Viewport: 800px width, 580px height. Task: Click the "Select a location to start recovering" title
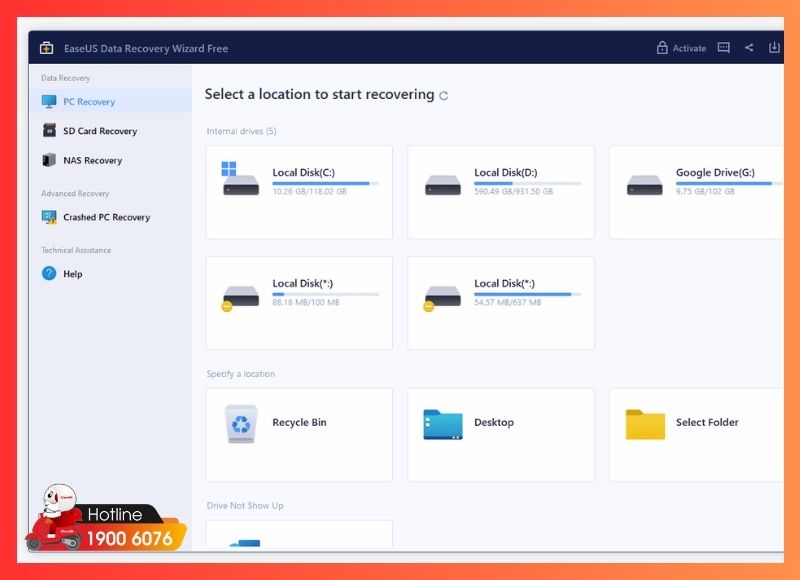click(x=319, y=94)
